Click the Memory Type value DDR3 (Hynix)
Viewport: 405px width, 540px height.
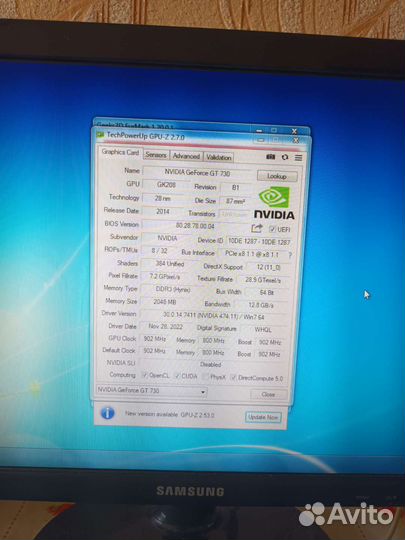pyautogui.click(x=173, y=290)
